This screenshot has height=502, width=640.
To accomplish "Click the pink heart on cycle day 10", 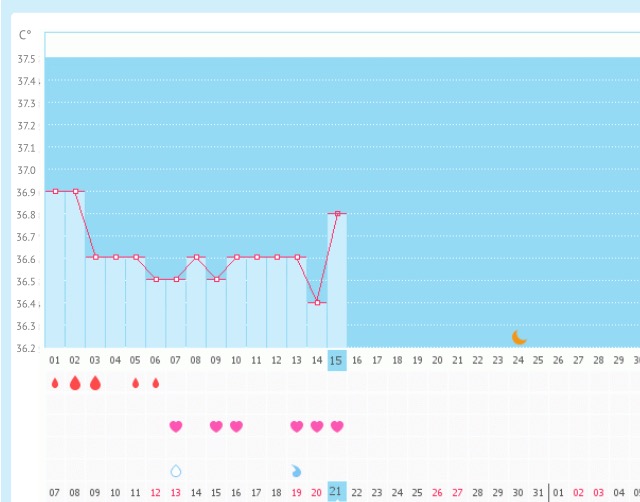I will click(x=236, y=426).
